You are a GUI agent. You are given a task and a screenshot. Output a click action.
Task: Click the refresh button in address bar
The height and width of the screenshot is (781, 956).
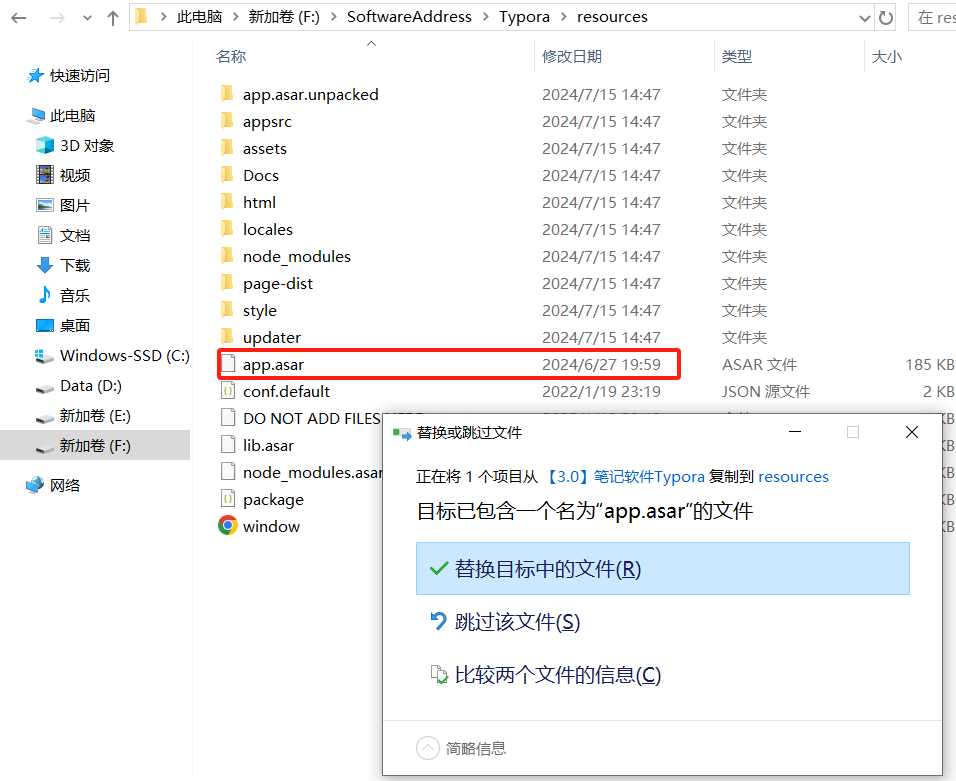click(885, 18)
